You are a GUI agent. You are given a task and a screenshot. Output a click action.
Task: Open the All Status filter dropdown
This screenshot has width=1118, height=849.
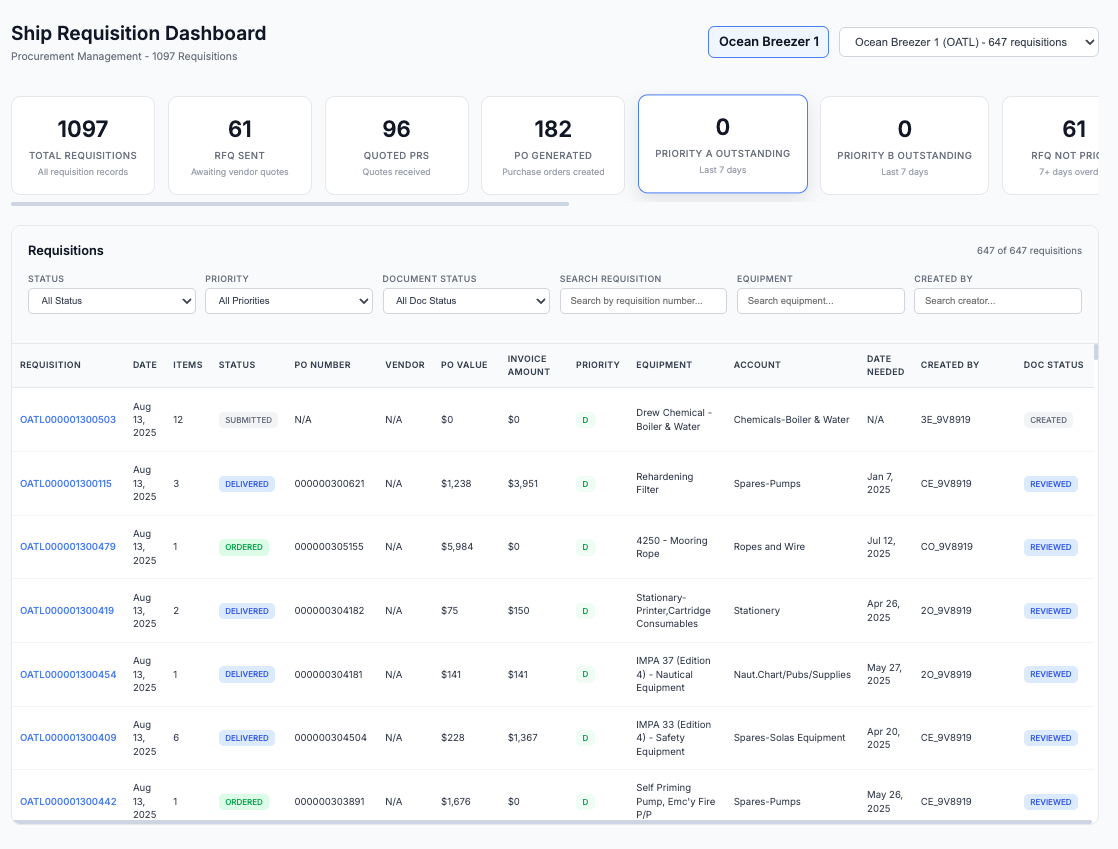tap(111, 300)
